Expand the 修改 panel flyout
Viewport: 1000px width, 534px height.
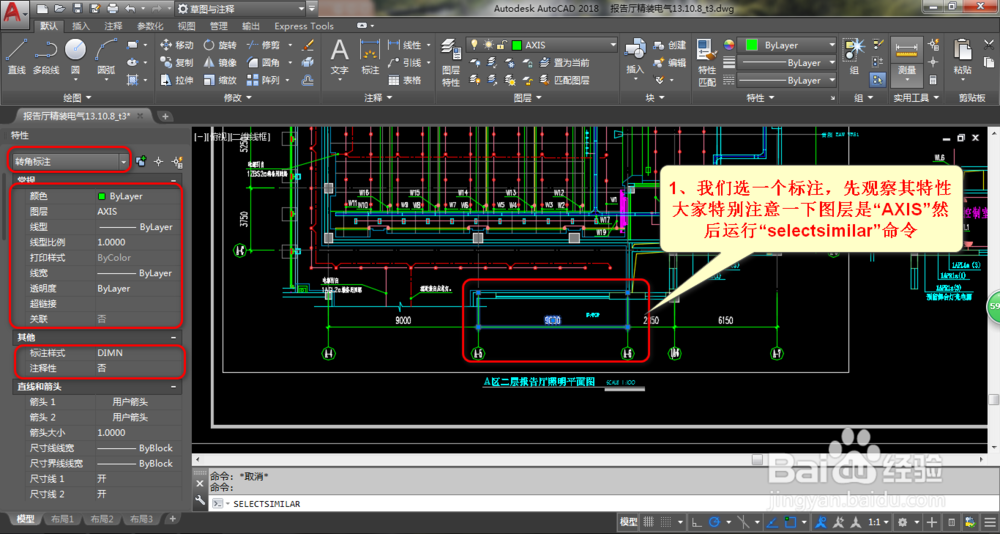(237, 98)
